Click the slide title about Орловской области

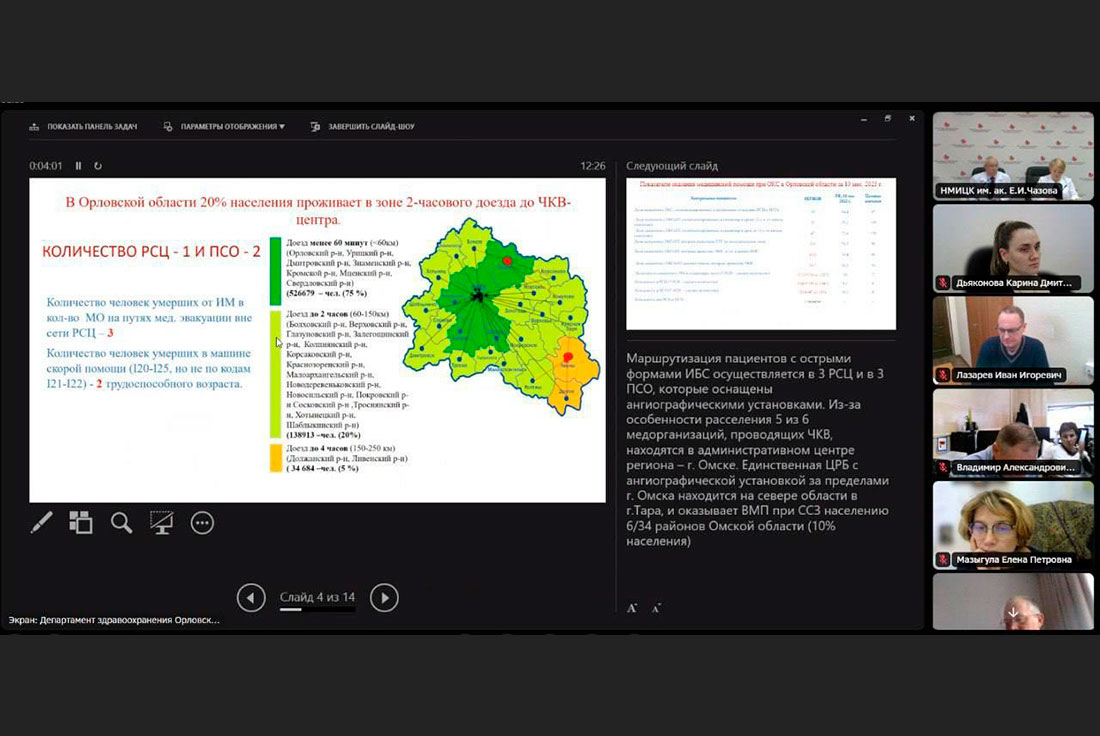point(318,210)
